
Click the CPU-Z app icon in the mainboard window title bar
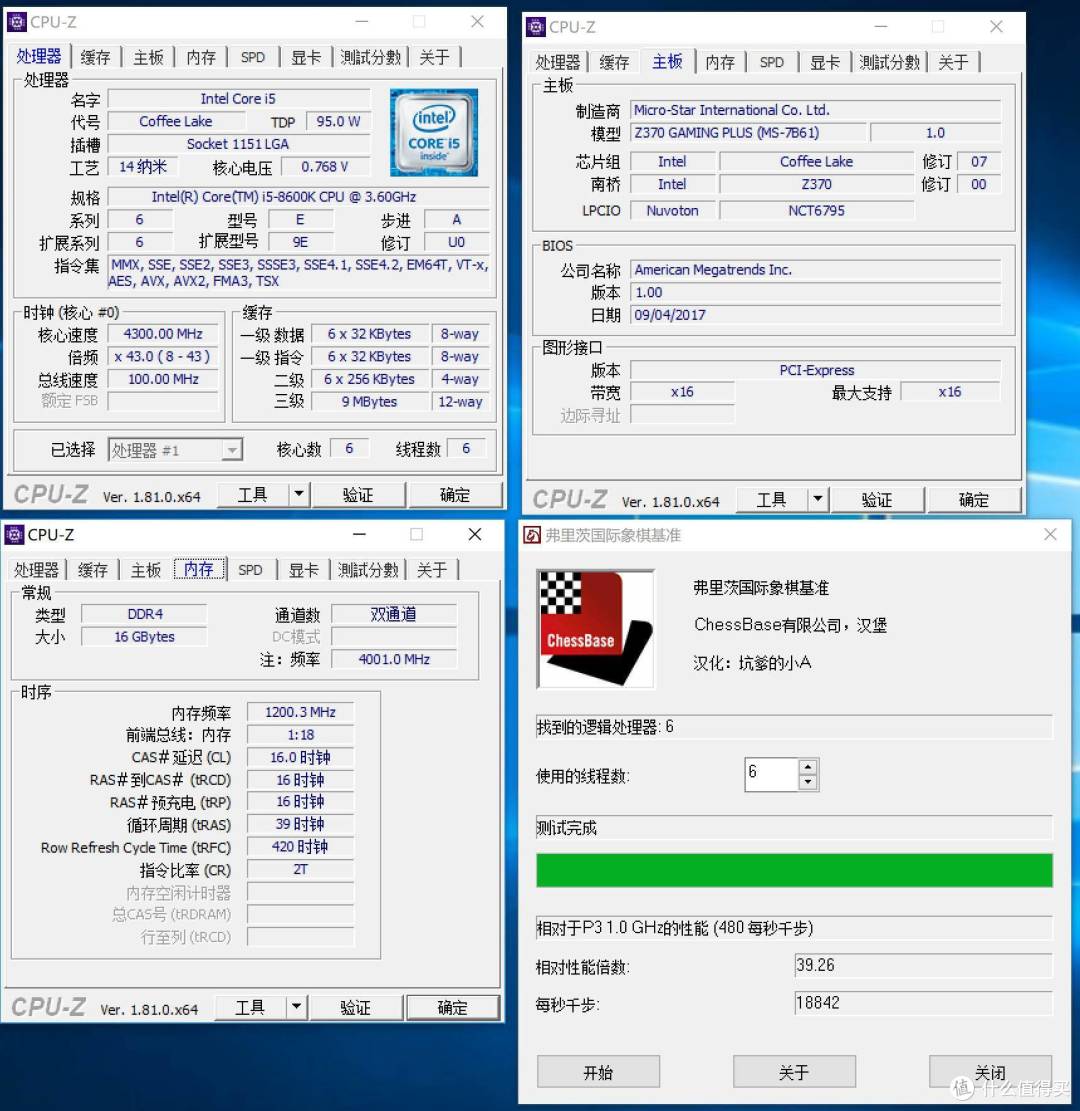[x=536, y=27]
